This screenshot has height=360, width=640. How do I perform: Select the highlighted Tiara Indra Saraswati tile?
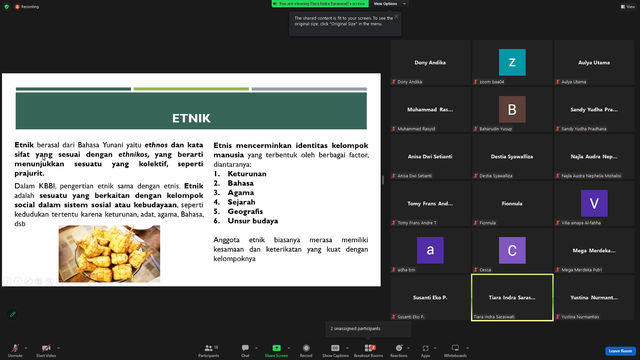[512, 297]
